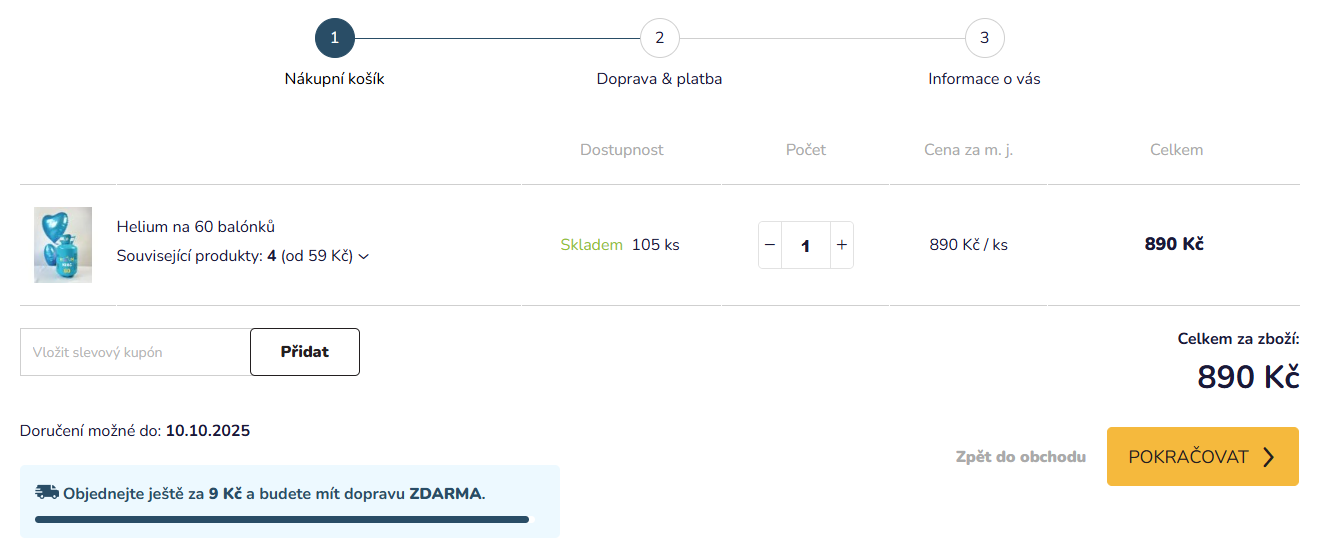Click the delivery truck icon
The width and height of the screenshot is (1323, 556).
coord(47,492)
